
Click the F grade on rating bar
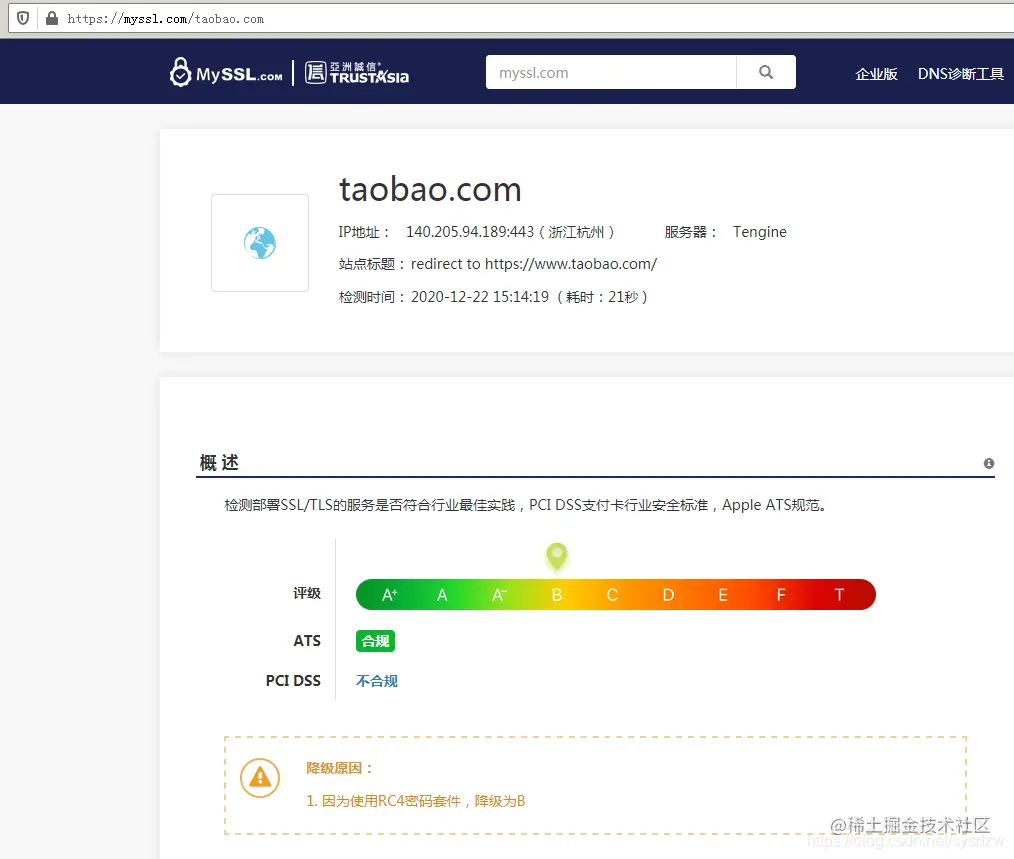pos(781,594)
